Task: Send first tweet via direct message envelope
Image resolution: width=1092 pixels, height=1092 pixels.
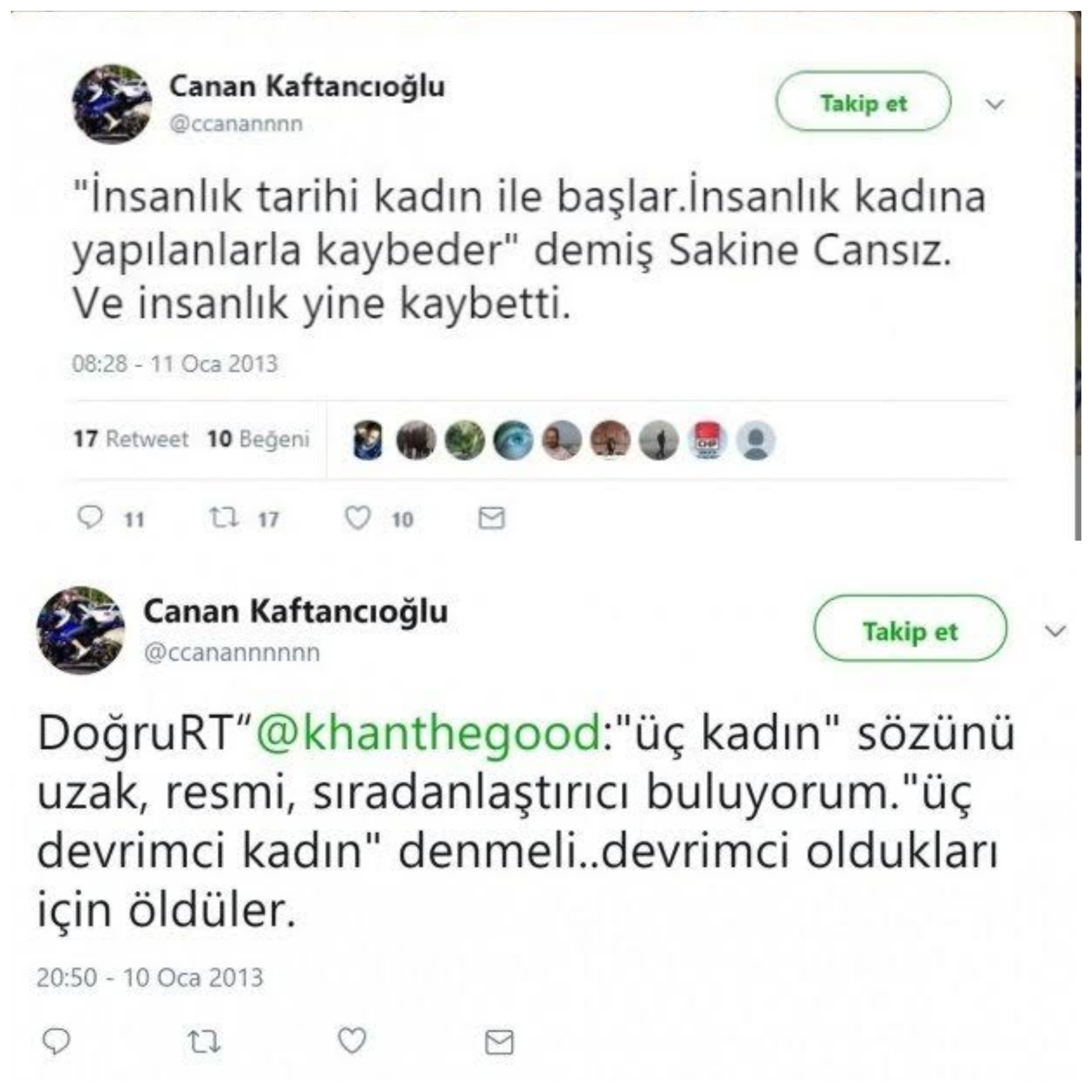Action: coord(491,518)
